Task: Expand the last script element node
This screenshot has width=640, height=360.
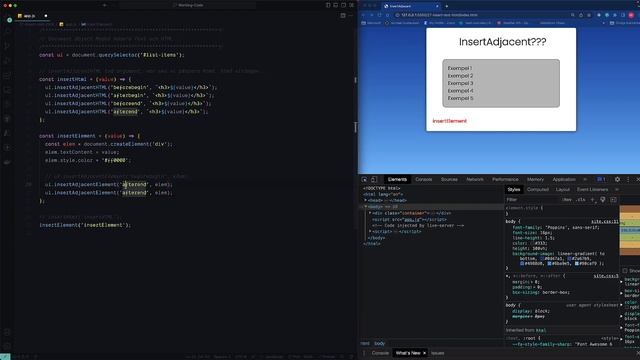Action: [370, 231]
